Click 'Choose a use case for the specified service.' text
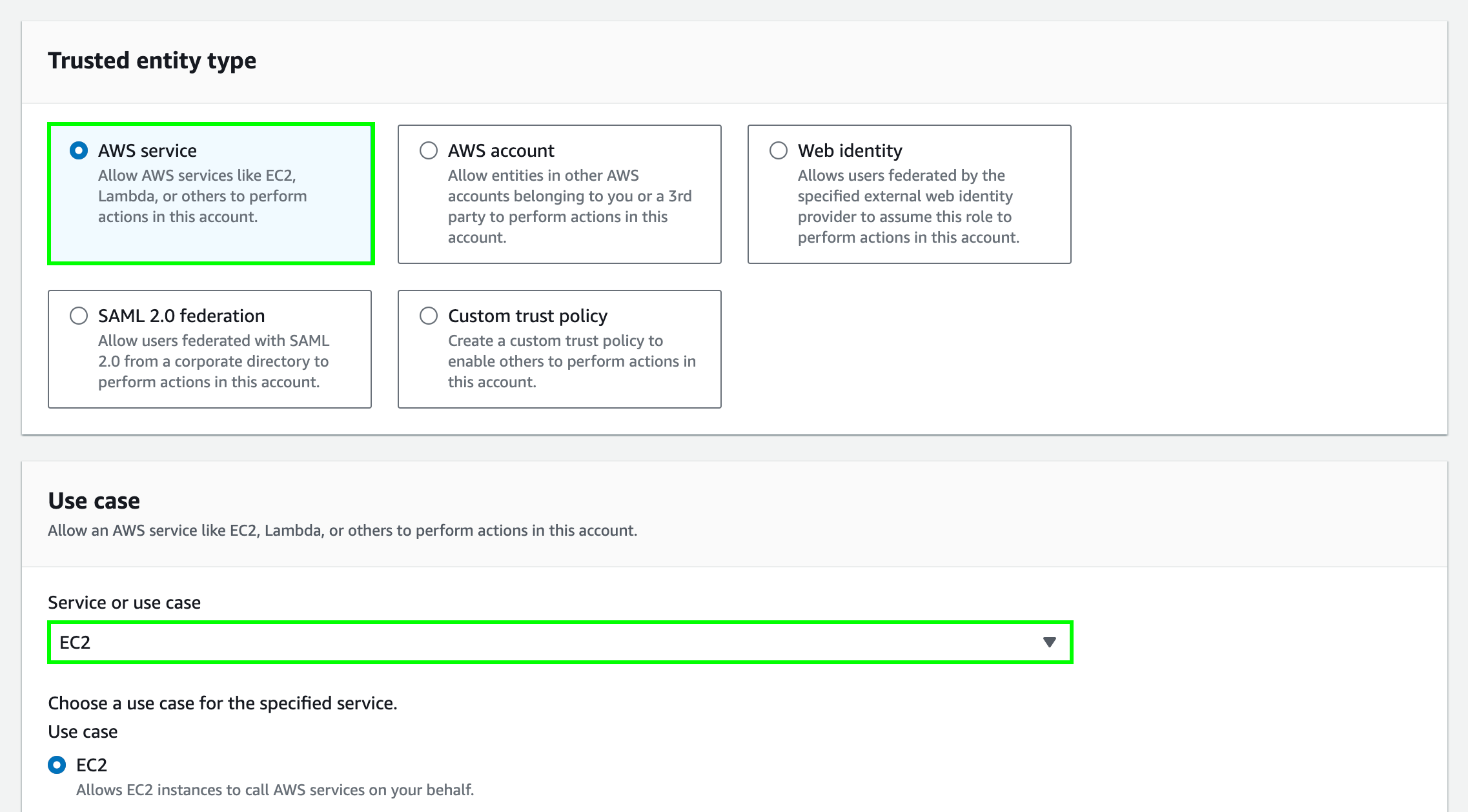The image size is (1468, 812). (223, 703)
